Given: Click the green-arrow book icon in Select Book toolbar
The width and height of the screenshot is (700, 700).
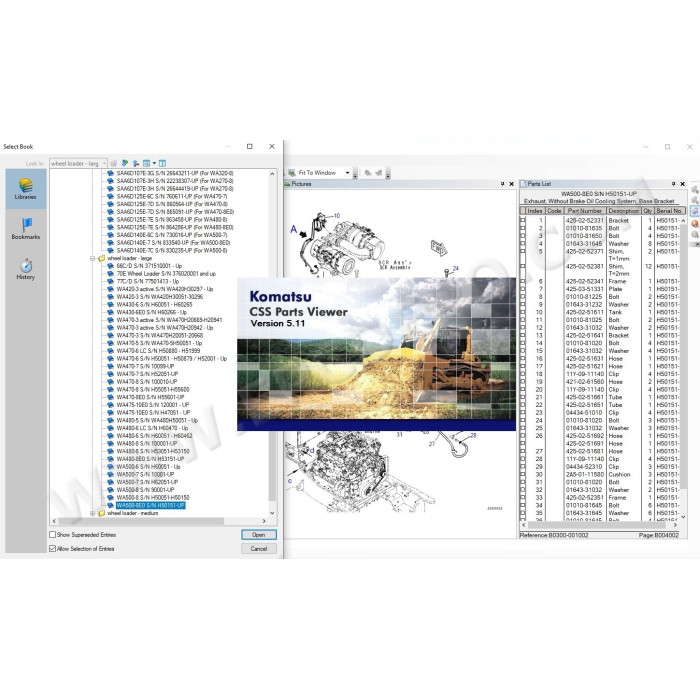Looking at the screenshot, I should 125,163.
